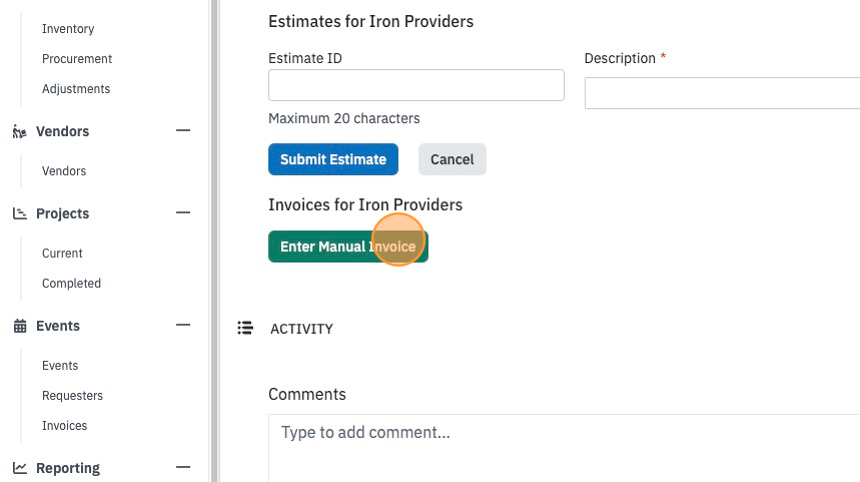Collapse the Vendors sidebar section
Viewport: 860px width, 482px height.
coord(183,131)
